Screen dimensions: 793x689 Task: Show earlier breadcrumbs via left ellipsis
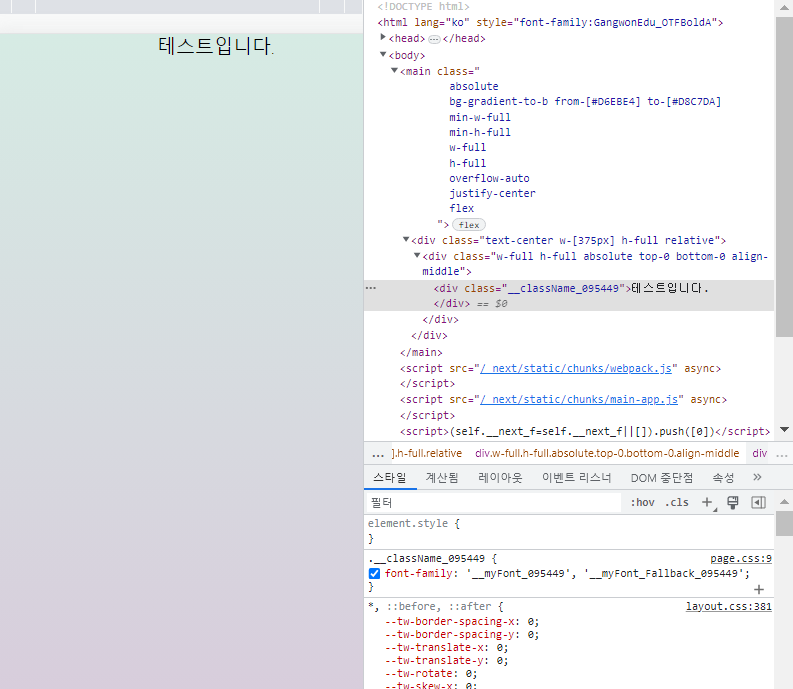point(378,455)
